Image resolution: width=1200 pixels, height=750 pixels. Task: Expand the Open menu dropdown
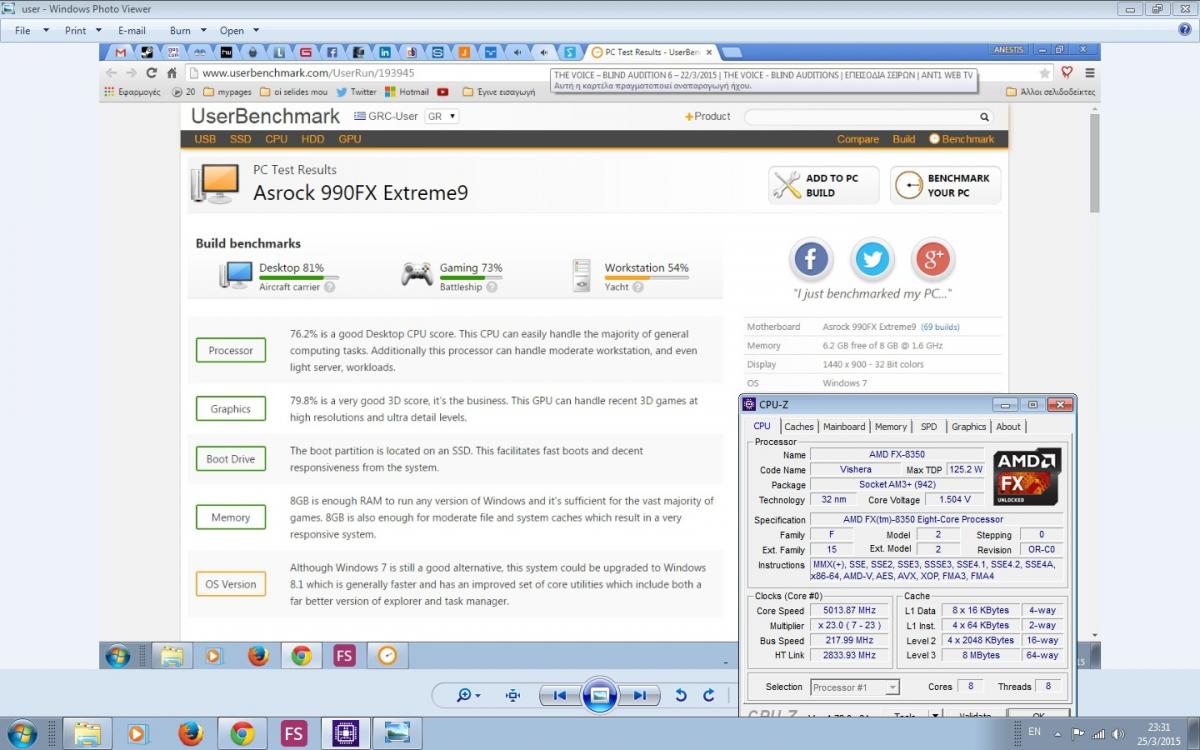point(239,31)
